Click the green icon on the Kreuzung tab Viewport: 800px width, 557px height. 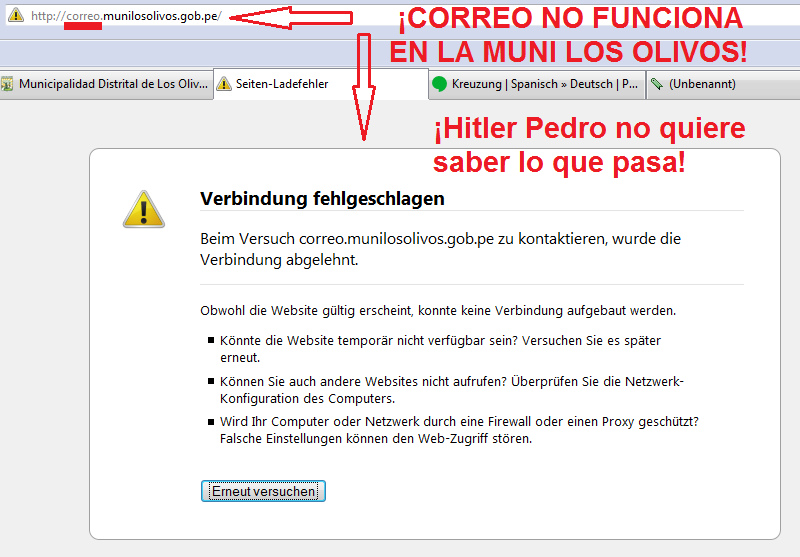point(439,84)
